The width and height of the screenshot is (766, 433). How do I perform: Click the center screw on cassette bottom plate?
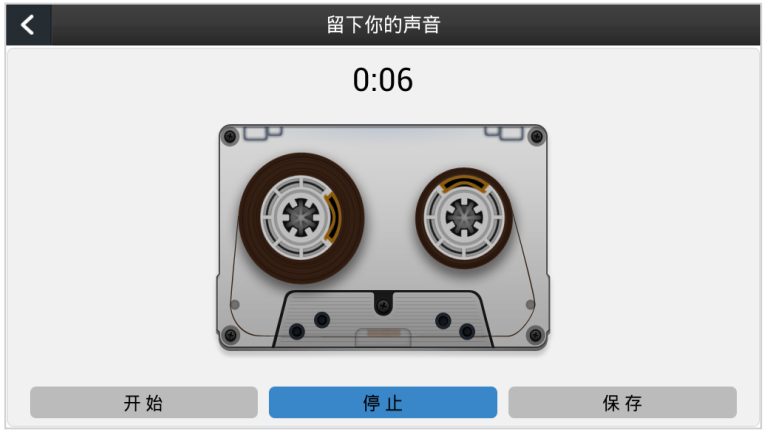[x=383, y=306]
